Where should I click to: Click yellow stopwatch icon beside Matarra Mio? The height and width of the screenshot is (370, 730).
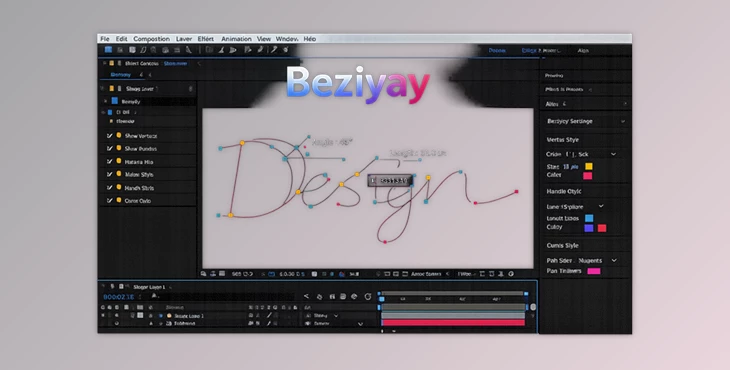pos(119,161)
